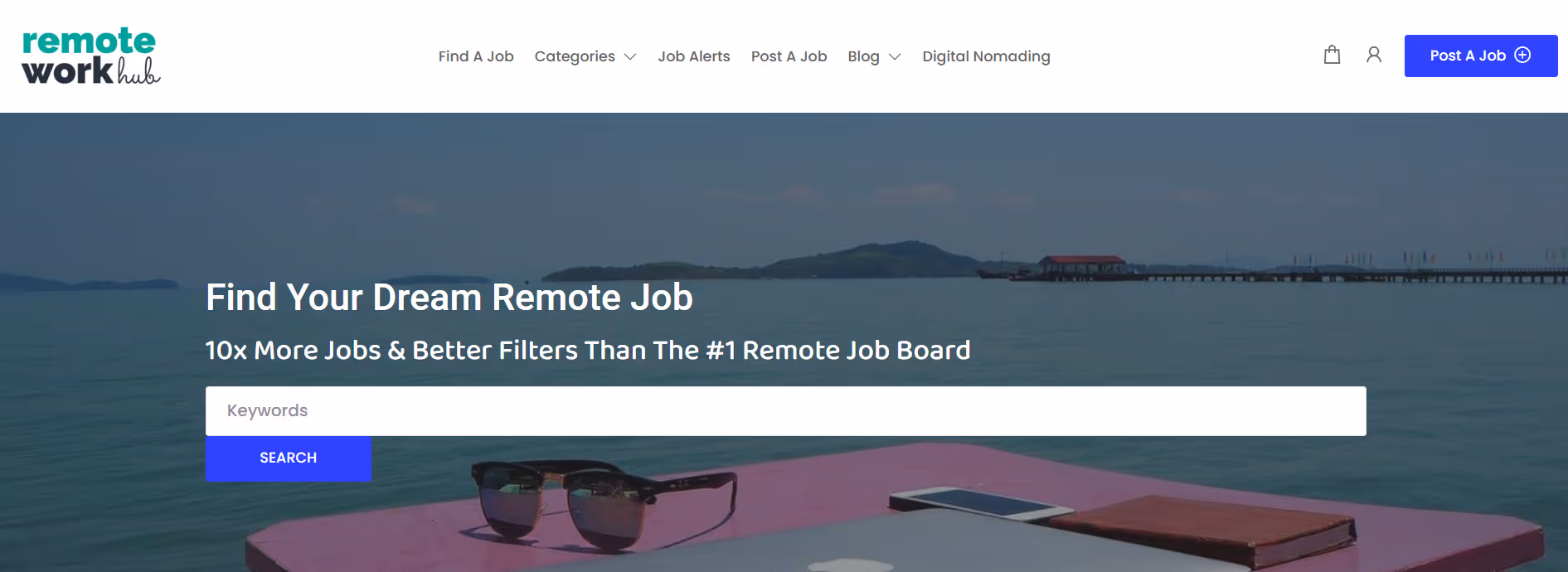
Task: Open the Categories menu item
Action: [575, 56]
